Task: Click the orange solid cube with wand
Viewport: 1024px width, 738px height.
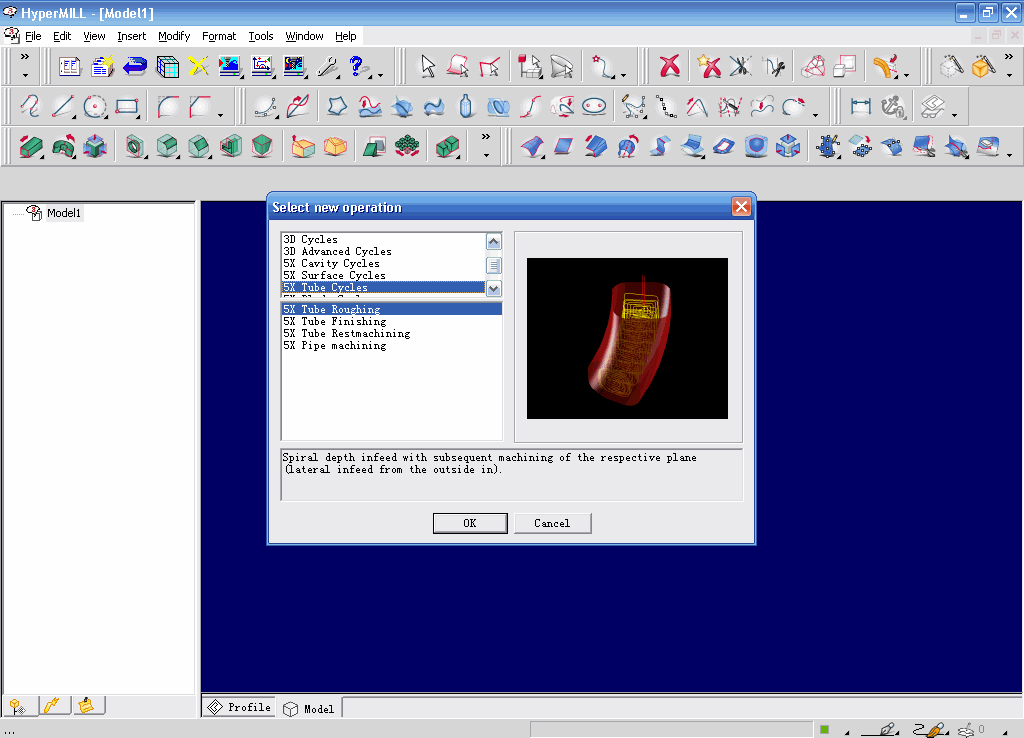Action: [982, 66]
